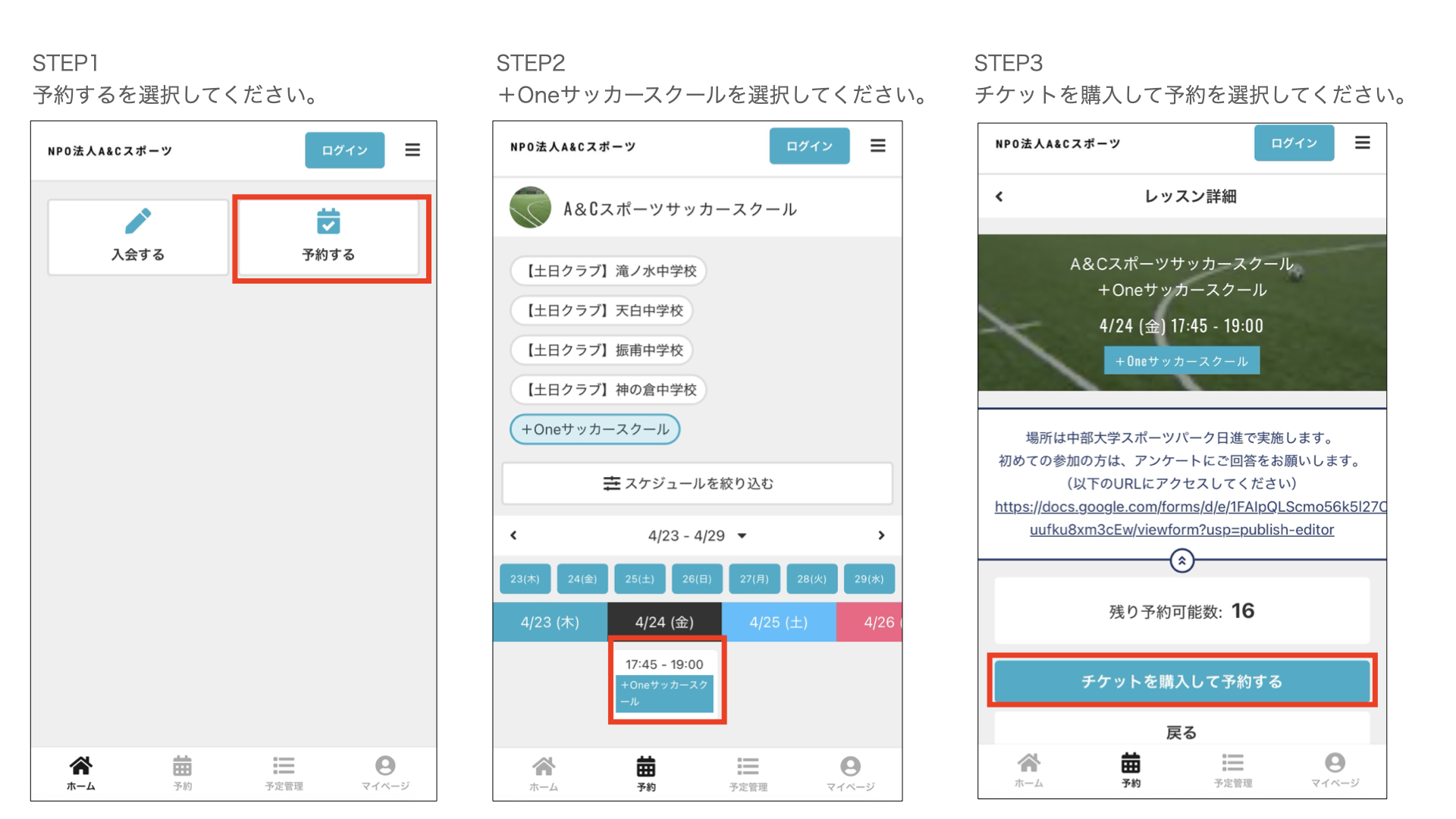Toggle the 【土日クラブ】天白中学校 filter chip
This screenshot has height=819, width=1456.
click(602, 310)
